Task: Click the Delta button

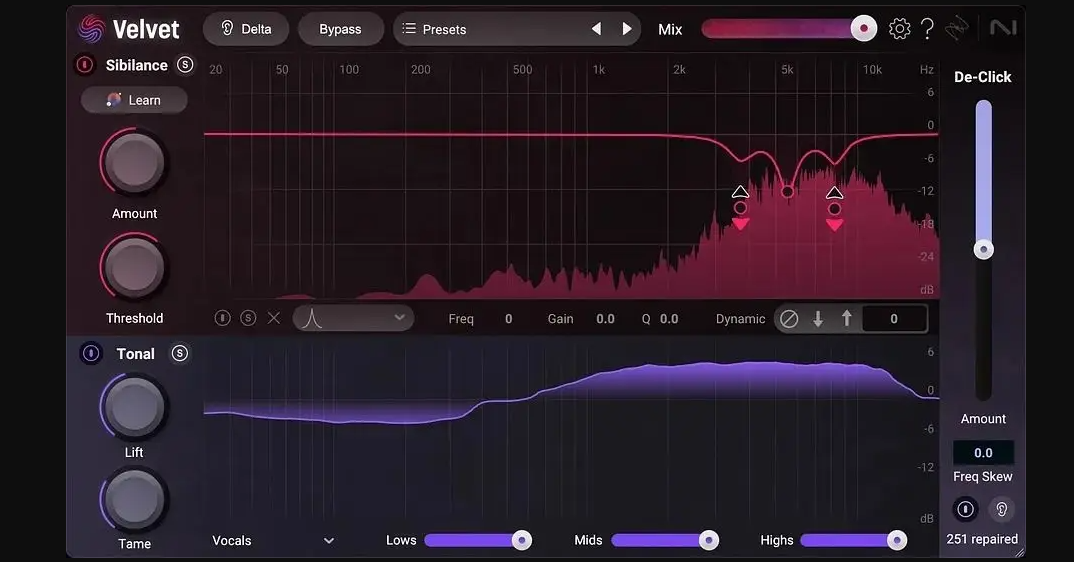Action: tap(246, 29)
